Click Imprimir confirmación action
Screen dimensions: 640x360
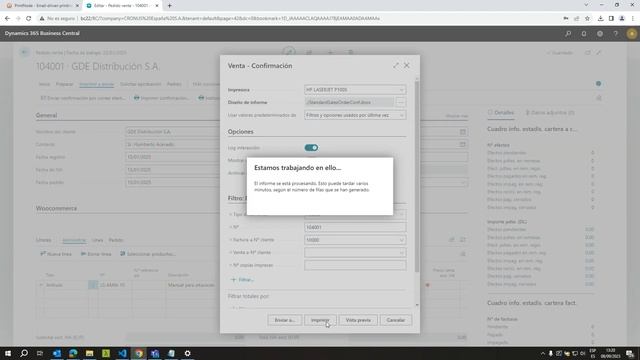[x=162, y=98]
